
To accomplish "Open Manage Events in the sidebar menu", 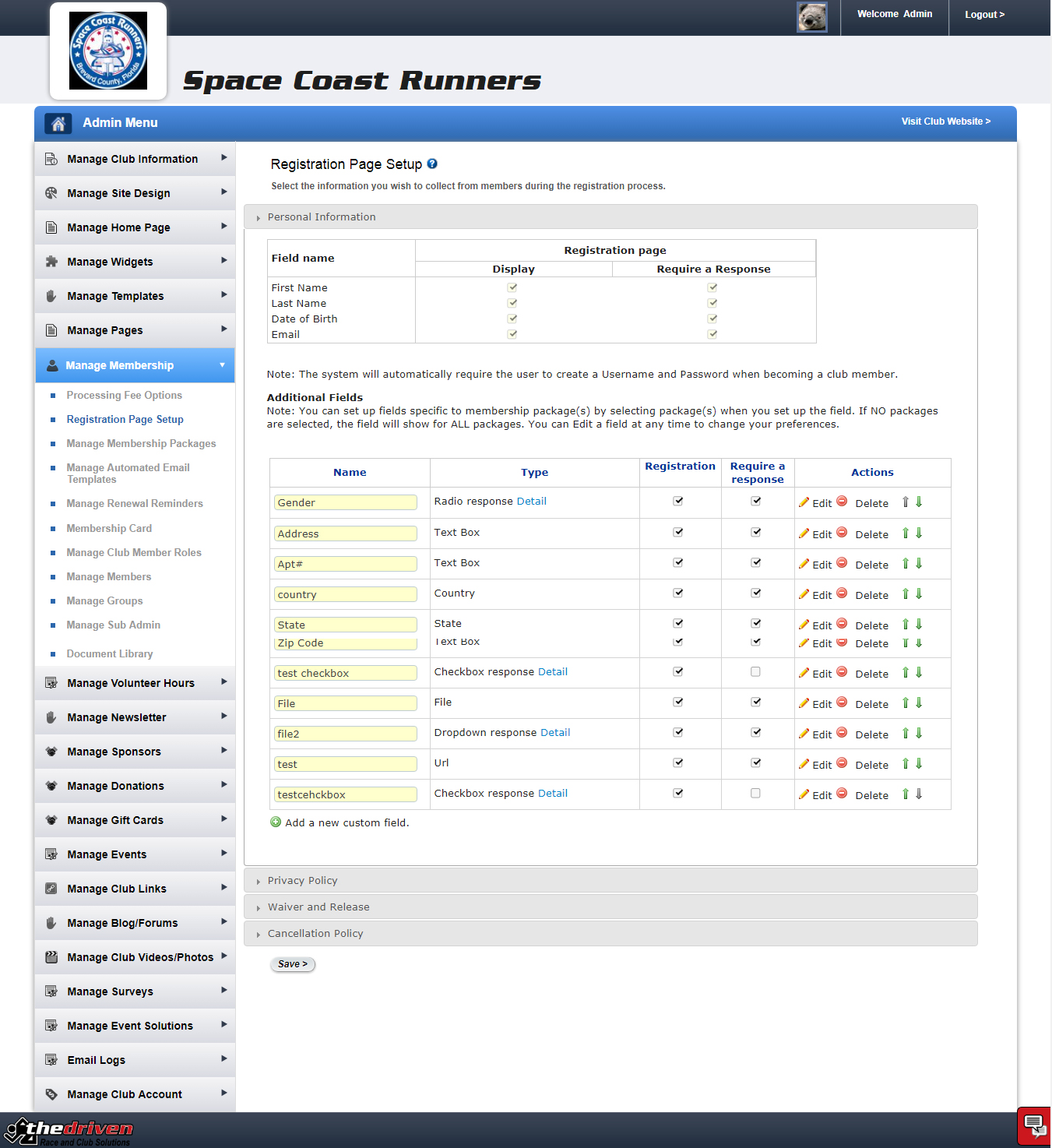I will coord(107,854).
